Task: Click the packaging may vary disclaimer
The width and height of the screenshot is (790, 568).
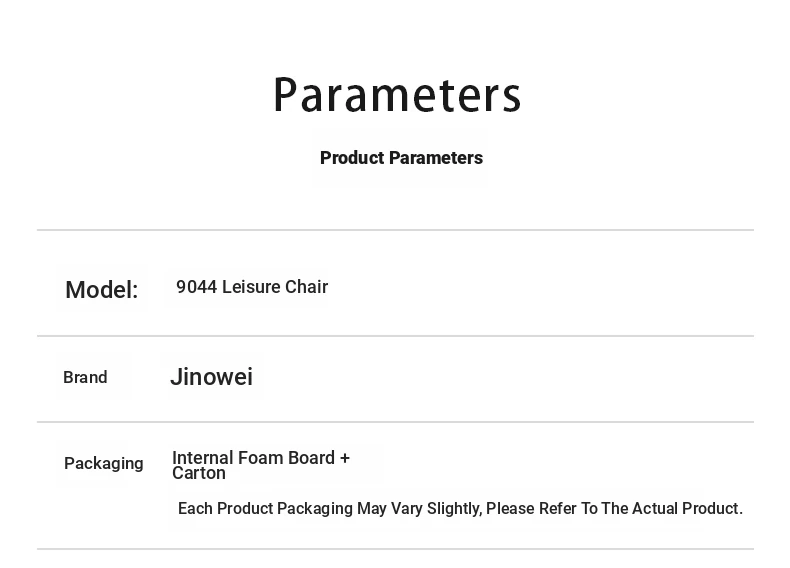Action: (x=460, y=509)
